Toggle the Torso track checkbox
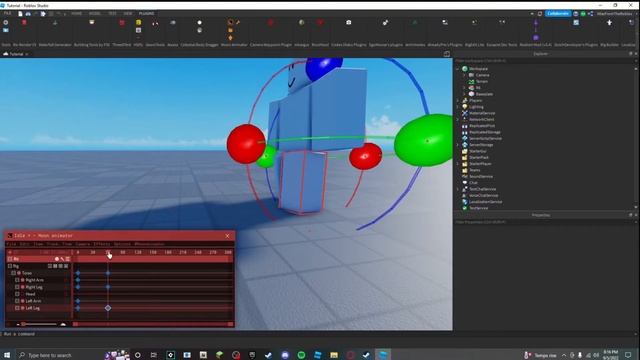 coord(13,273)
